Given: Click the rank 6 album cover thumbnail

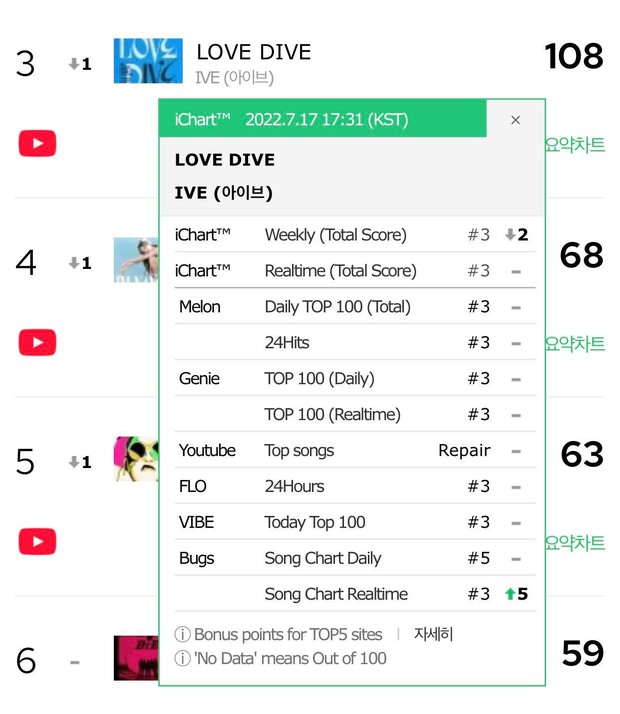Looking at the screenshot, I should (136, 658).
